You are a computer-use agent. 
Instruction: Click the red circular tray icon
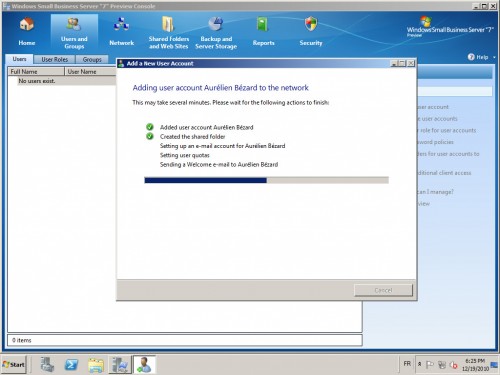tap(453, 365)
